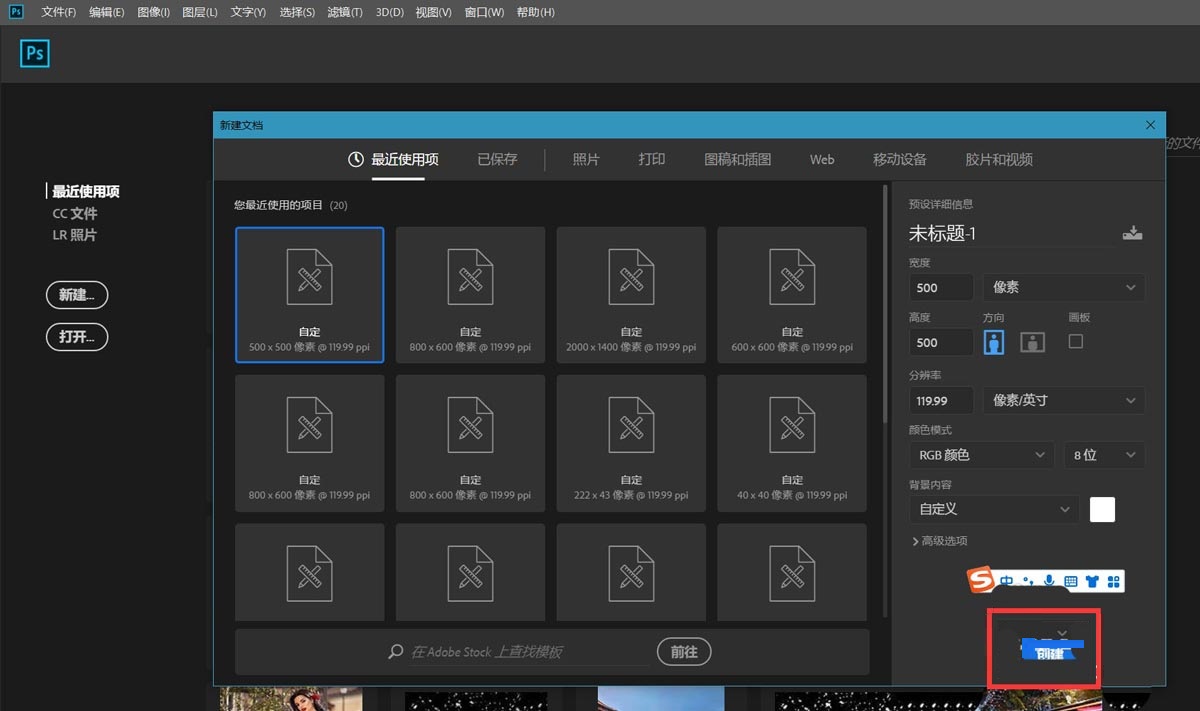Click the save document preset icon beside 未标题-1
This screenshot has height=711, width=1200.
[x=1132, y=232]
